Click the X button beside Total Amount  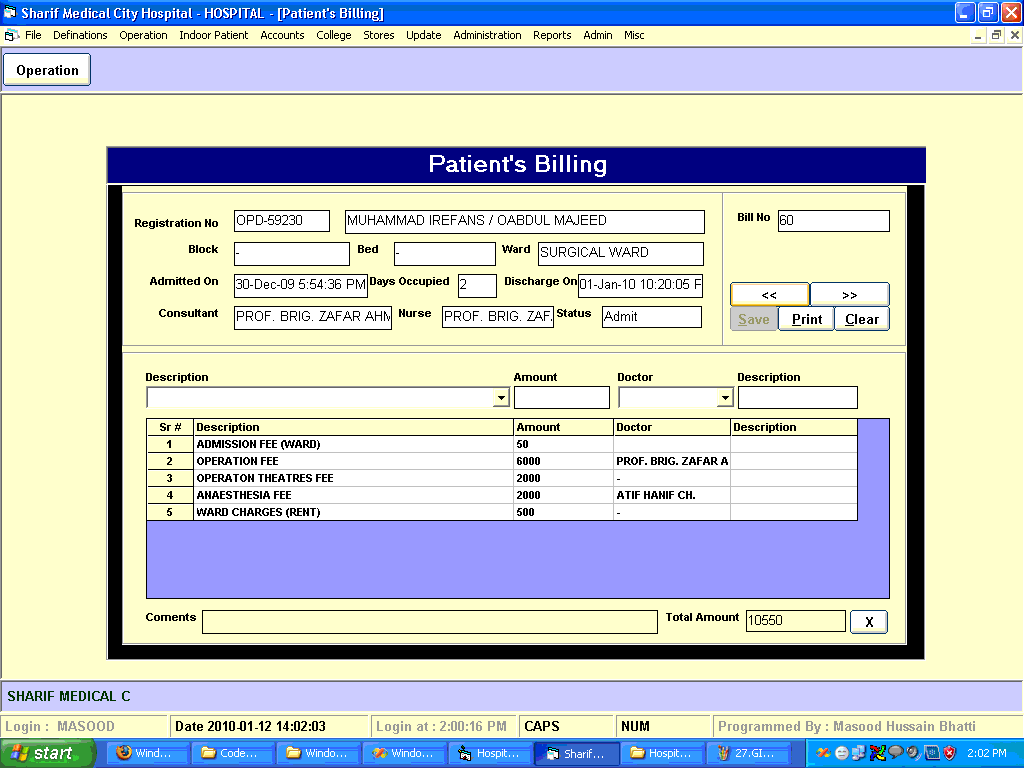pos(869,622)
